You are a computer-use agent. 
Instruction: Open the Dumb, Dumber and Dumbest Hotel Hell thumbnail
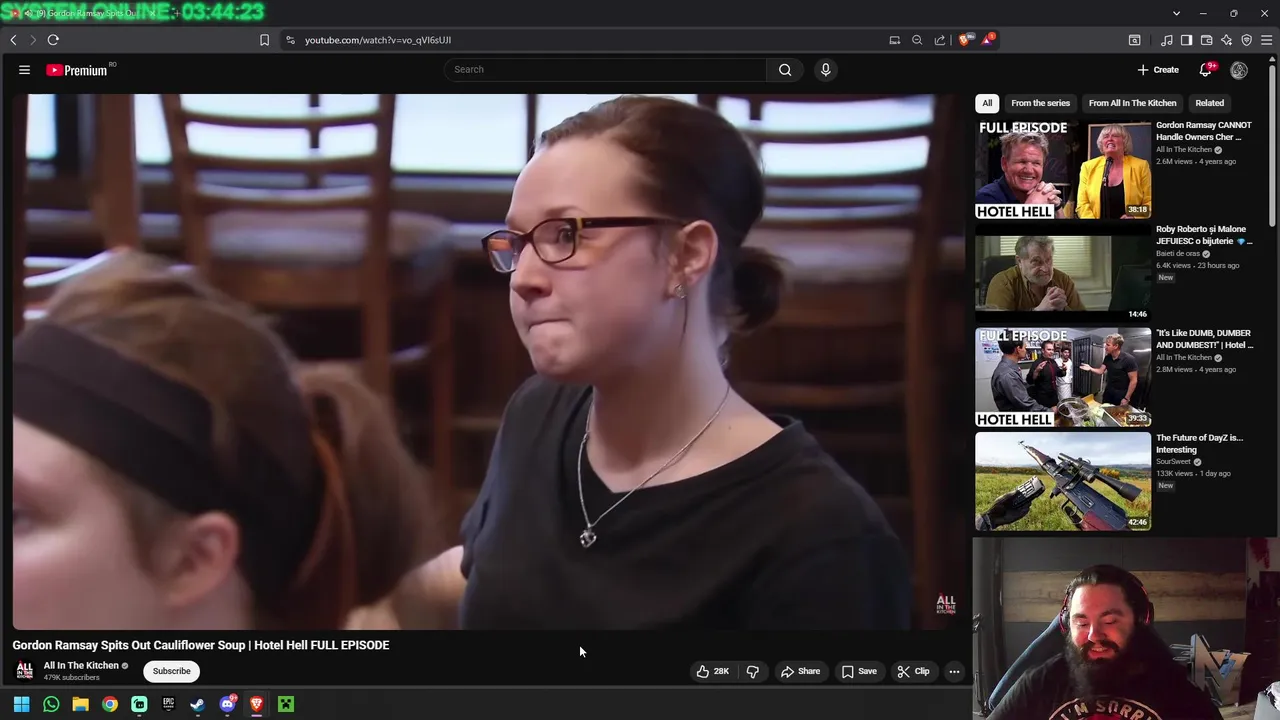pos(1063,377)
